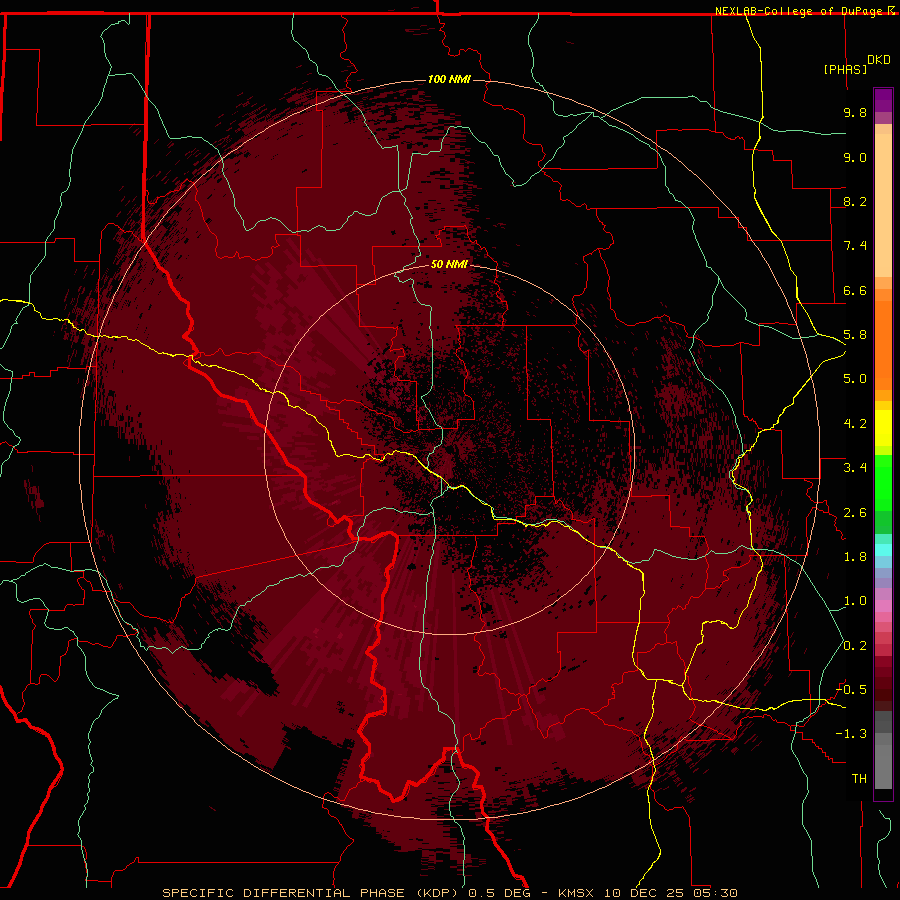Click the 4.2 value on the legend
The image size is (900, 900).
point(855,424)
